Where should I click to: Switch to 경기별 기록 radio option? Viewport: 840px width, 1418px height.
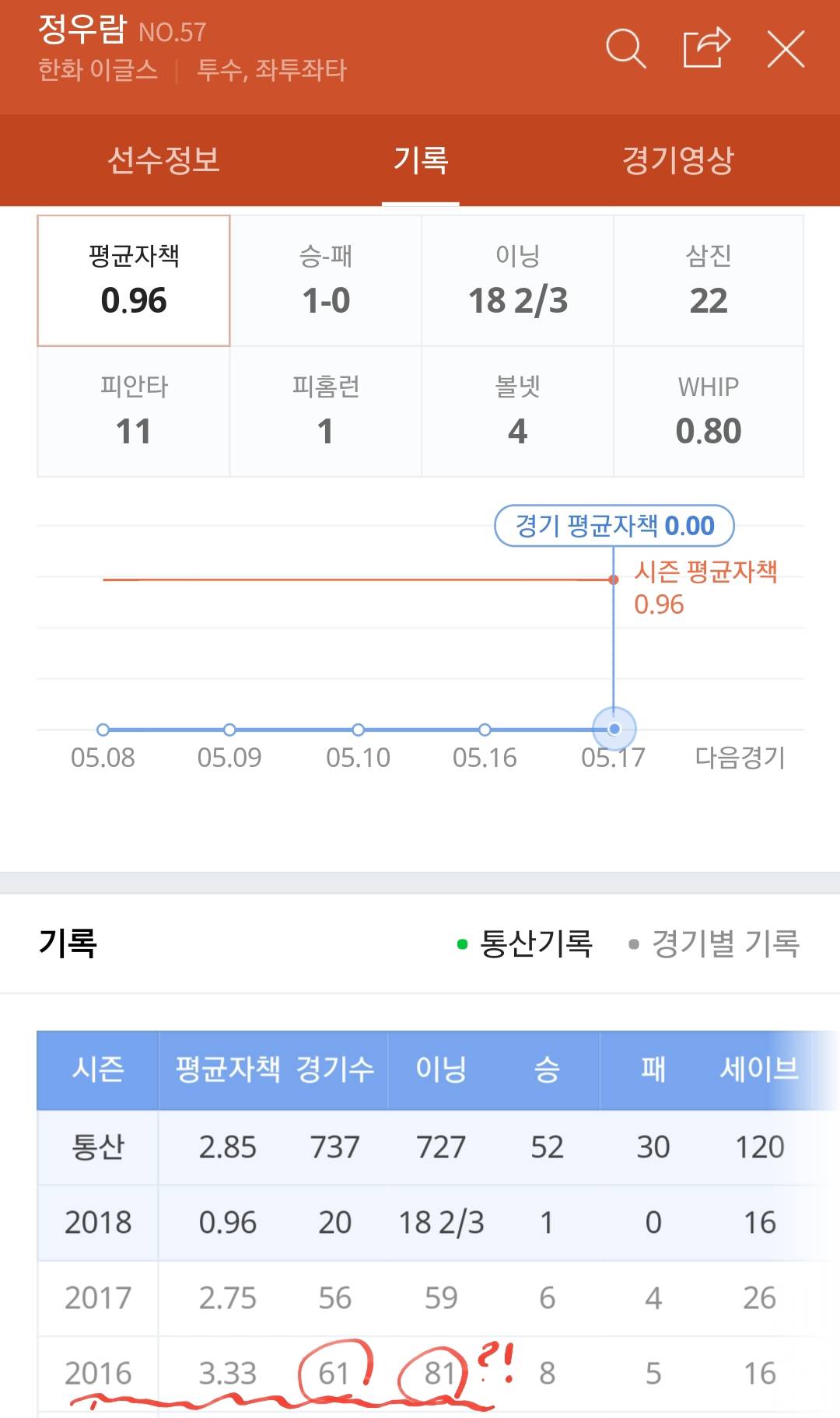714,944
